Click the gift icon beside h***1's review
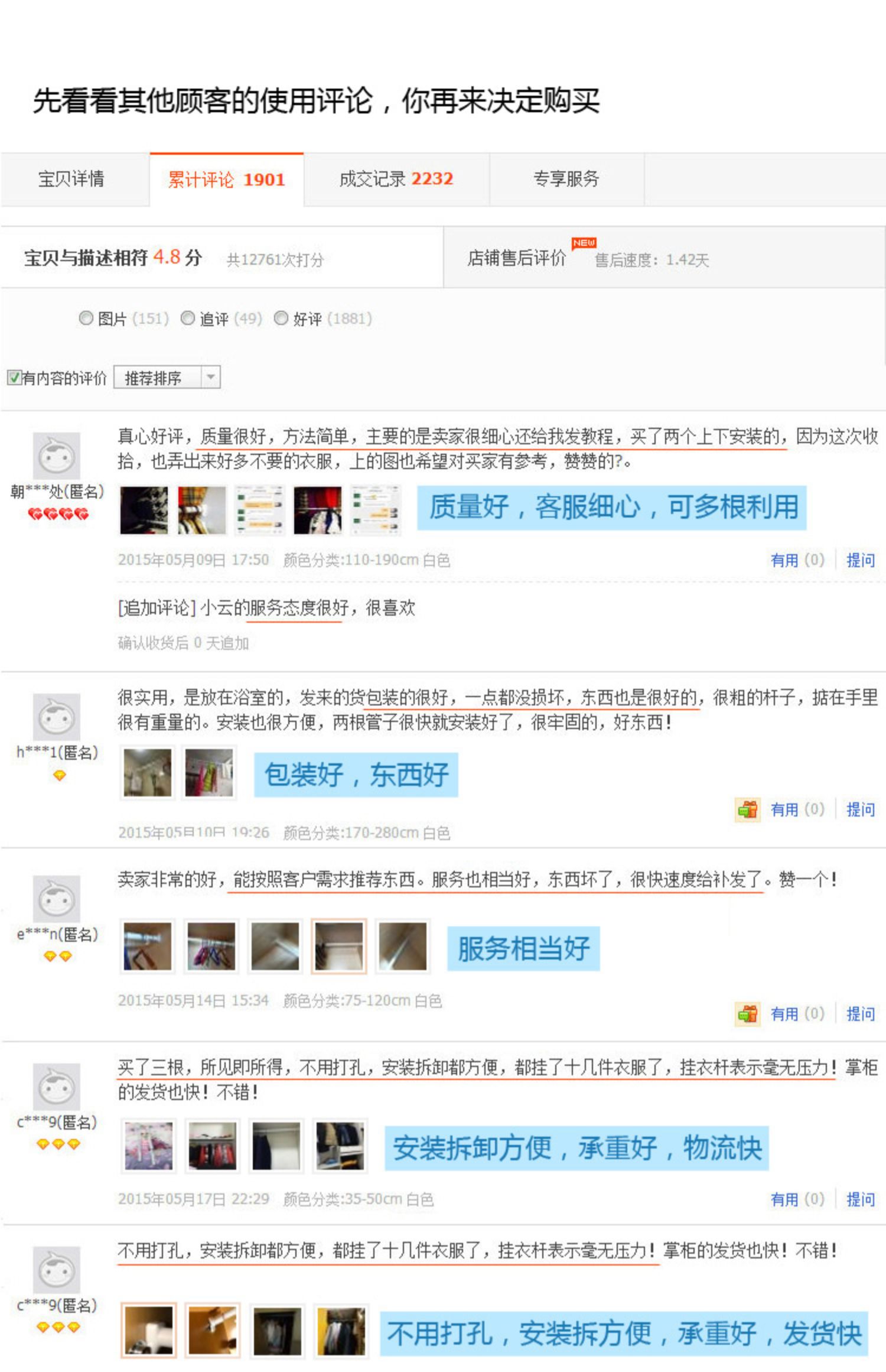The image size is (886, 1372). click(x=747, y=809)
